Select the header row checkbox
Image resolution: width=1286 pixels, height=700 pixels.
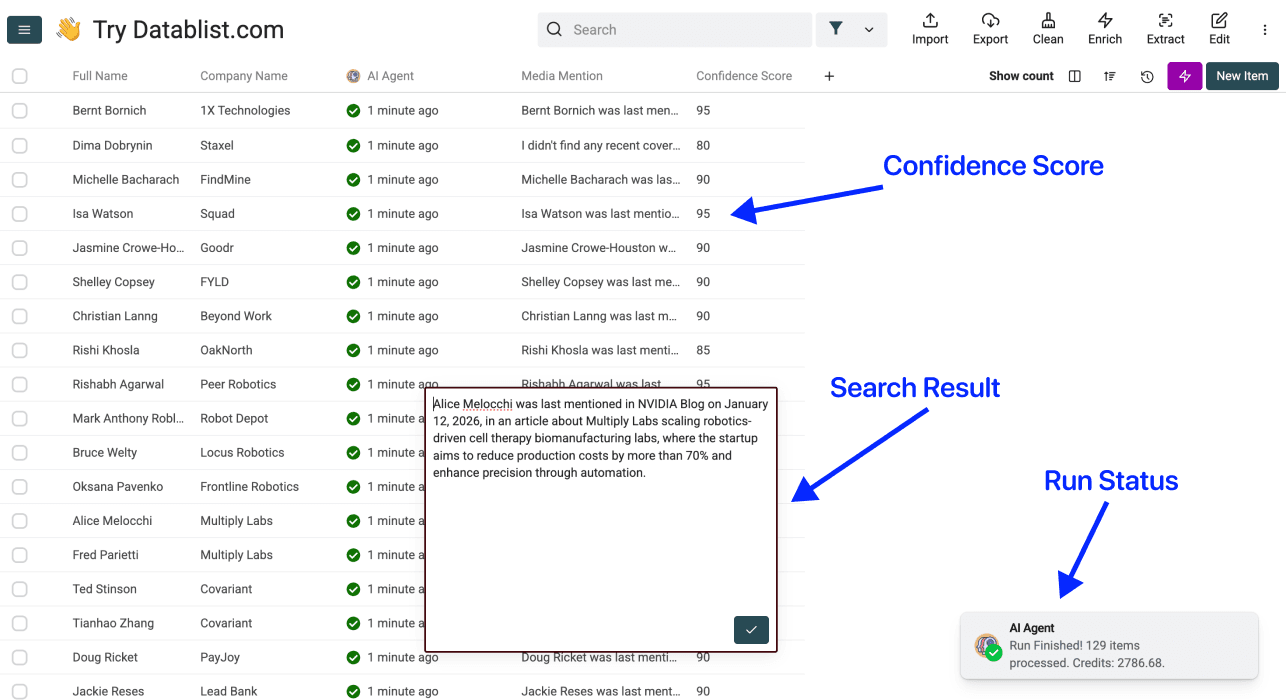19,75
